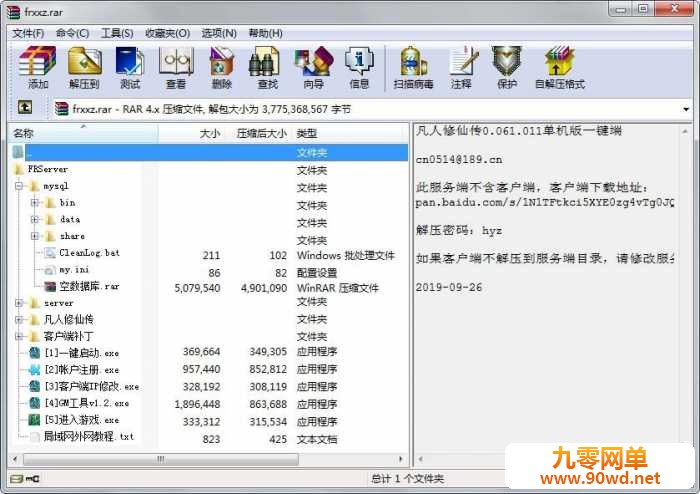Click the 空数据库.rar archive icon
The height and width of the screenshot is (494, 700).
point(50,286)
